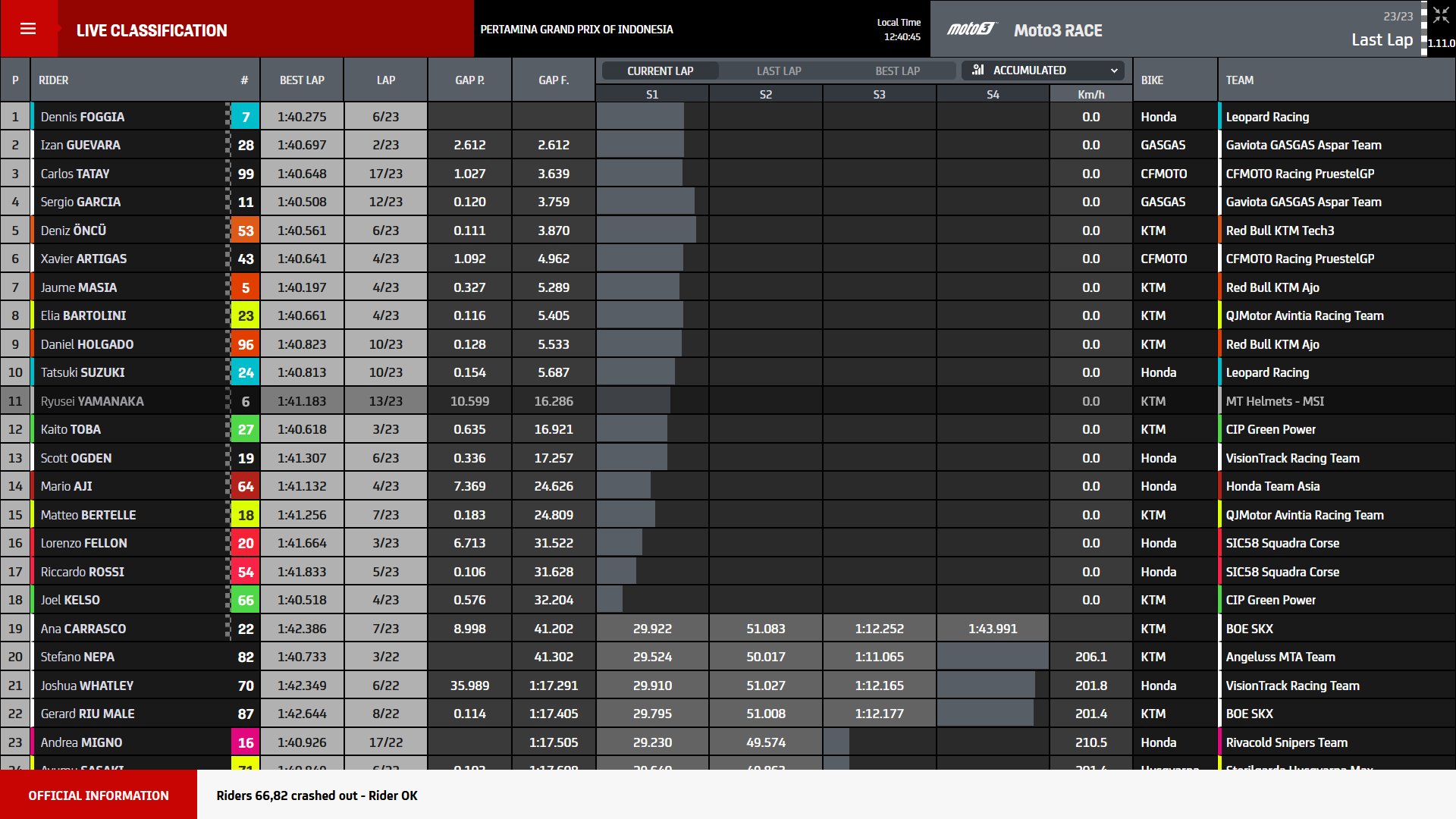Exit fullscreen with the collapse arrows icon
Screen dimensions: 1456x819
click(x=1441, y=14)
